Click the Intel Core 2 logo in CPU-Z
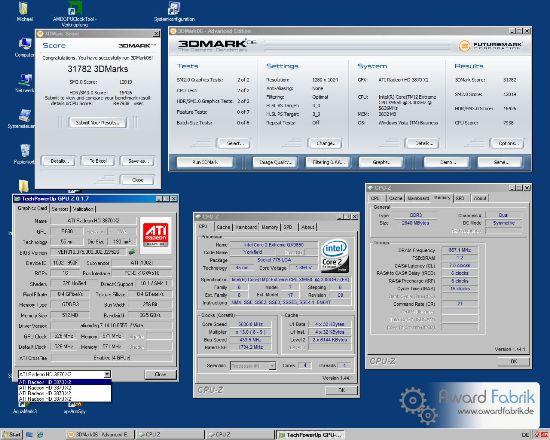 click(x=335, y=255)
